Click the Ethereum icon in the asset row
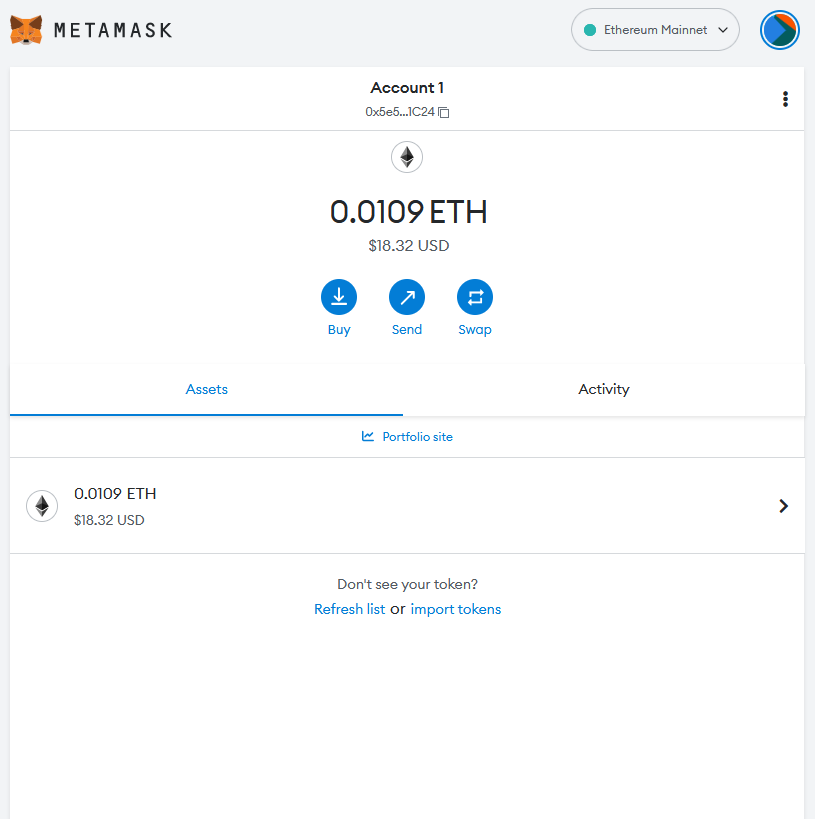Screen dimensions: 815x819 coord(42,506)
